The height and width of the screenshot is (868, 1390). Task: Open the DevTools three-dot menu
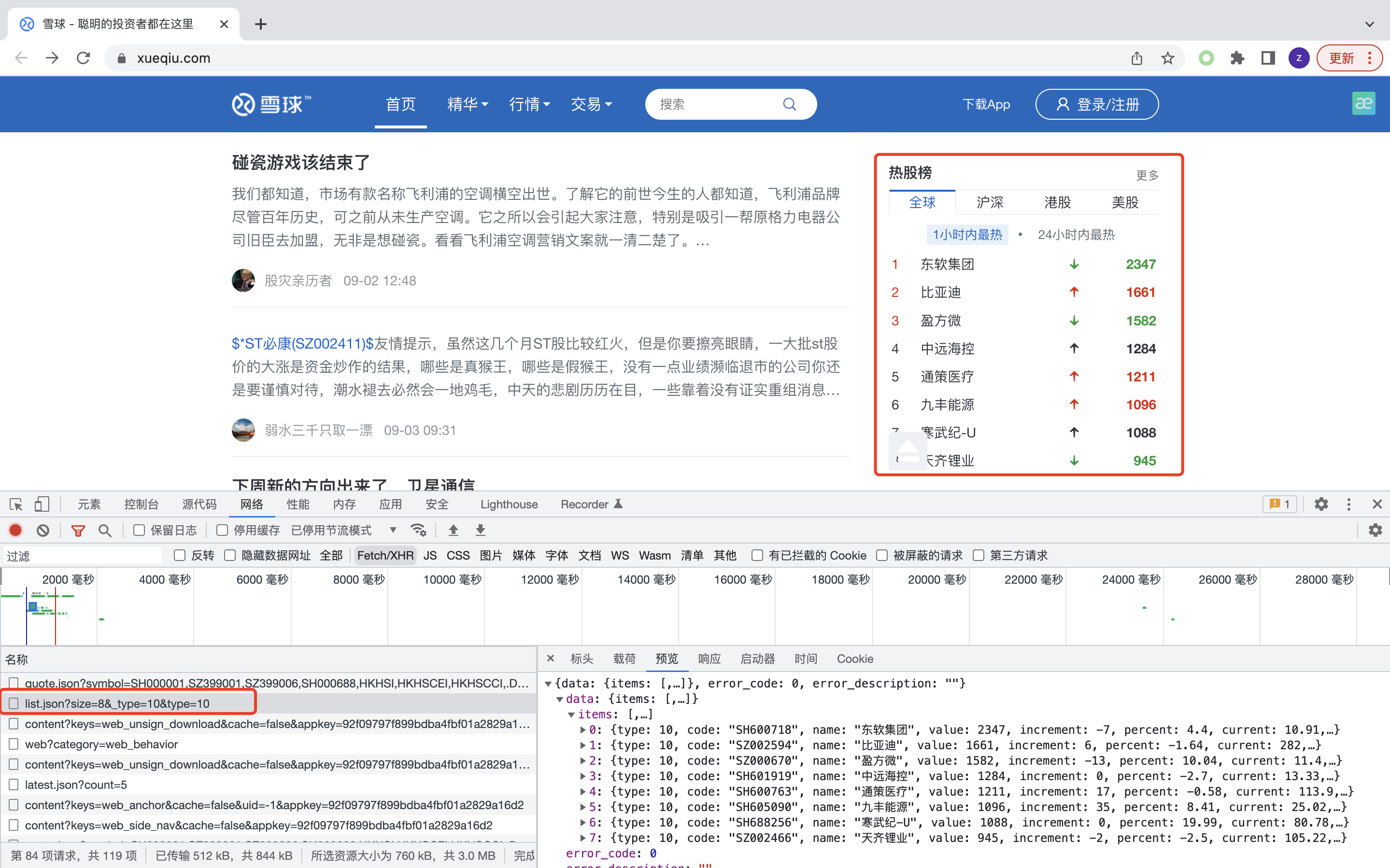pos(1348,504)
